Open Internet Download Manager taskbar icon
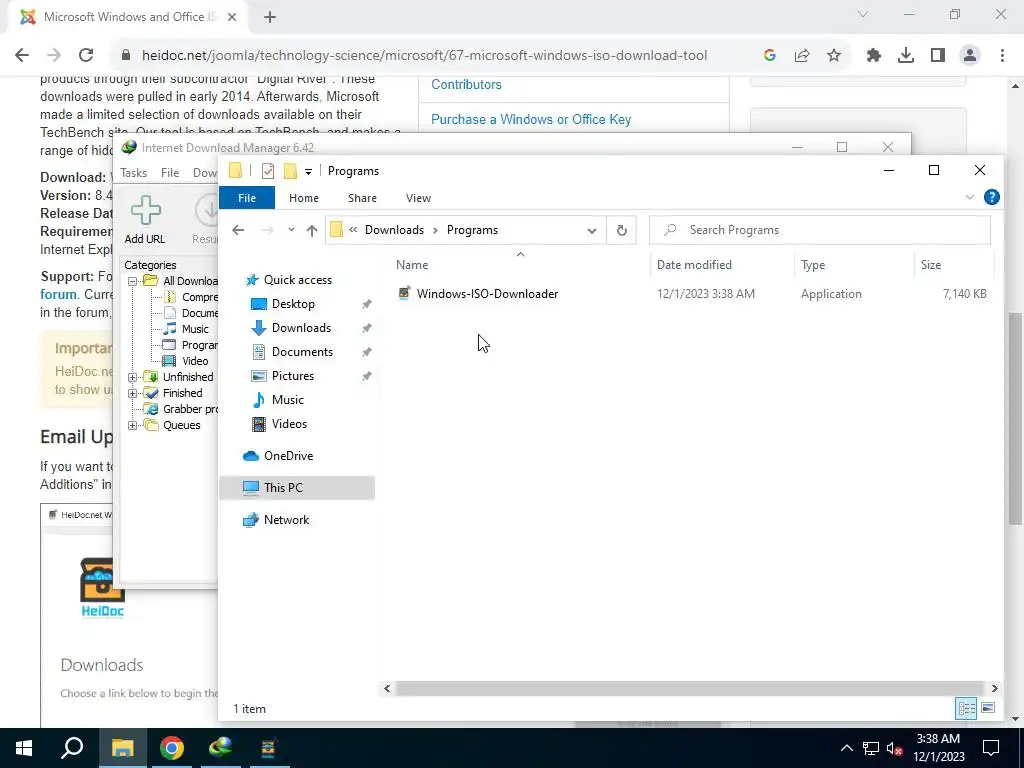Viewport: 1024px width, 768px height. coord(221,748)
